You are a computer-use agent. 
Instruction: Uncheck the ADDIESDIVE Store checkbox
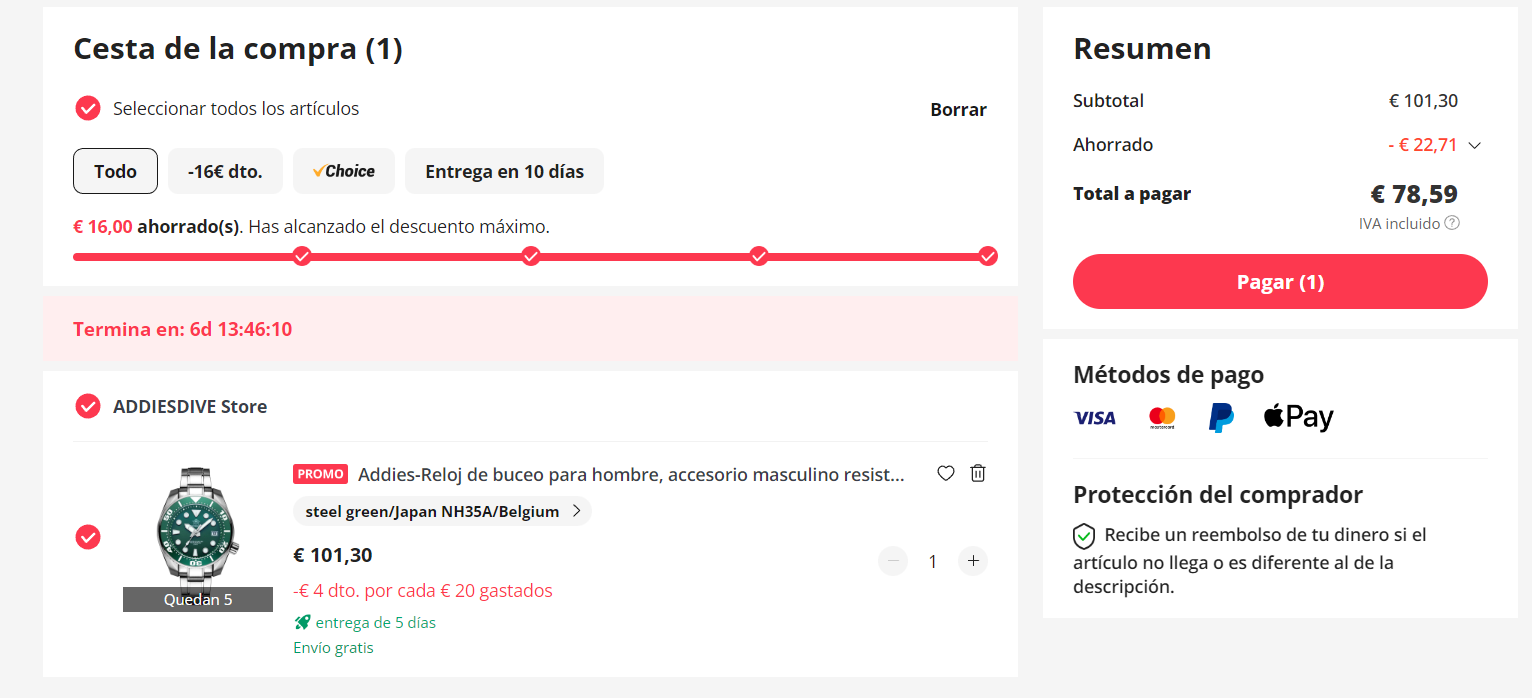coord(88,406)
